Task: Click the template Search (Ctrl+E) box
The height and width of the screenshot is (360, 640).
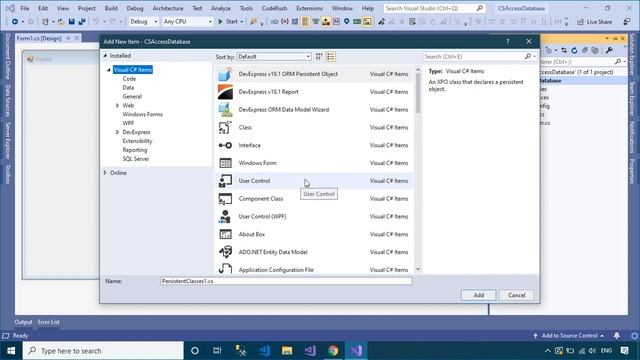Action: [480, 57]
